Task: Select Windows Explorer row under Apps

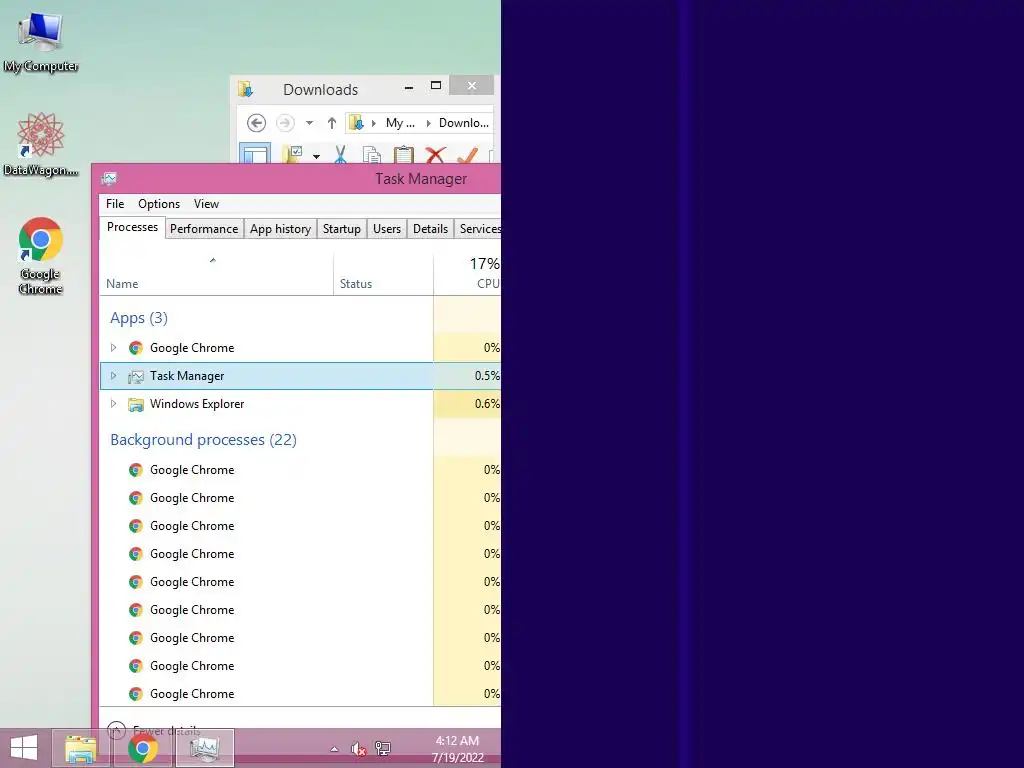Action: (300, 404)
